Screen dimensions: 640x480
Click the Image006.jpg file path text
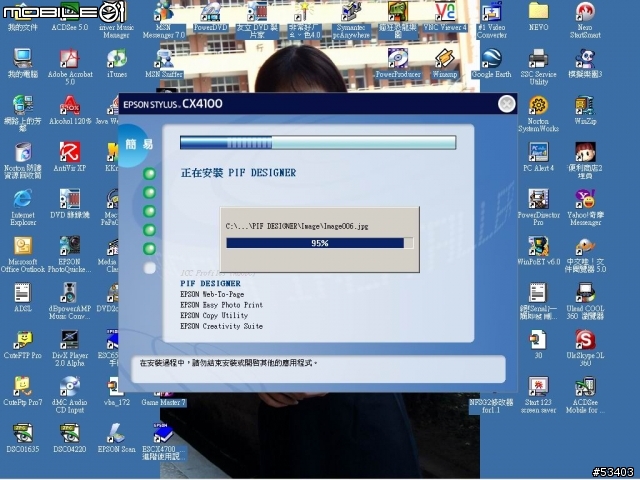click(297, 226)
